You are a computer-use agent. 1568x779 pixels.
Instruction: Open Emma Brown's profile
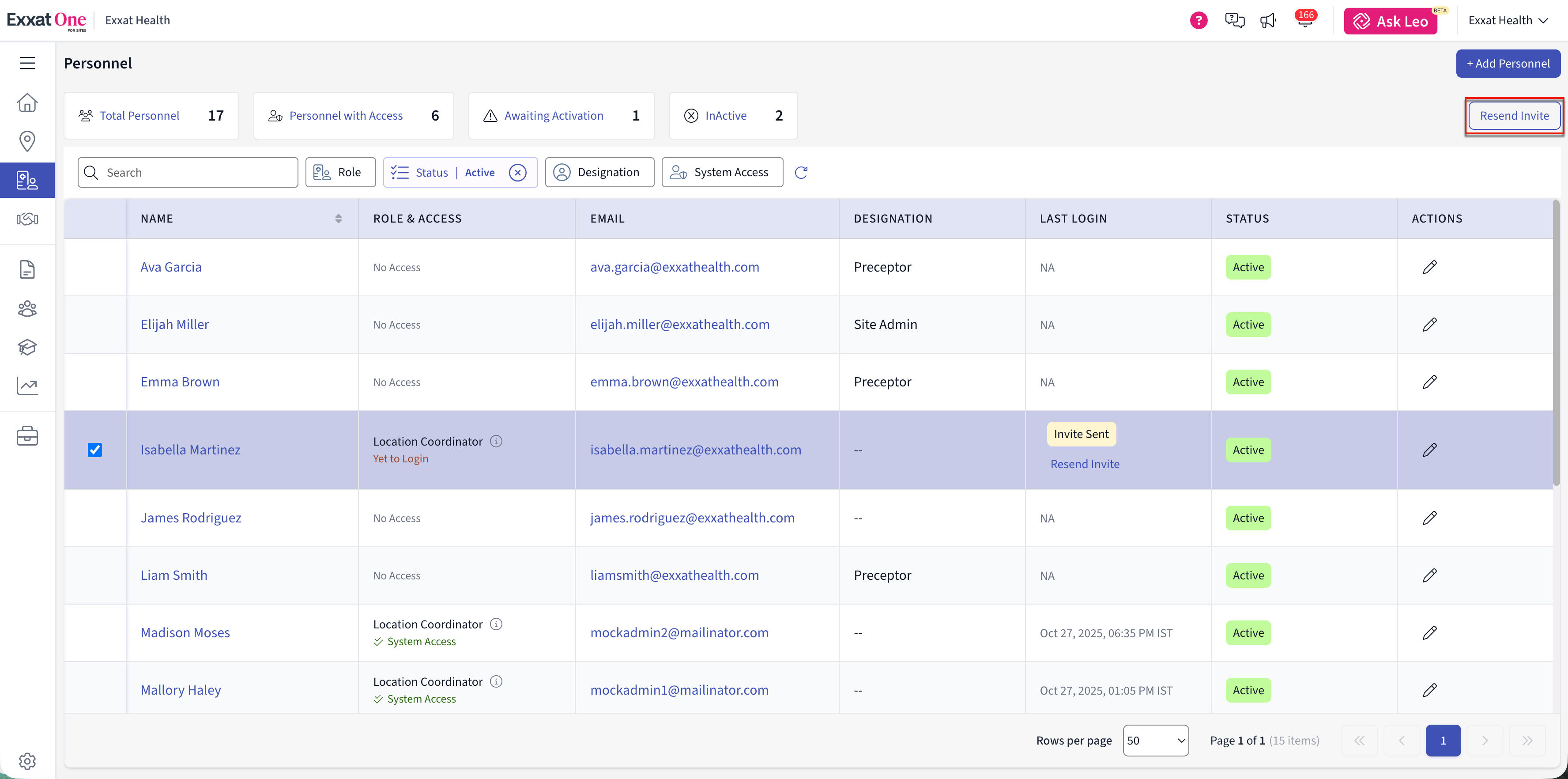click(x=180, y=382)
